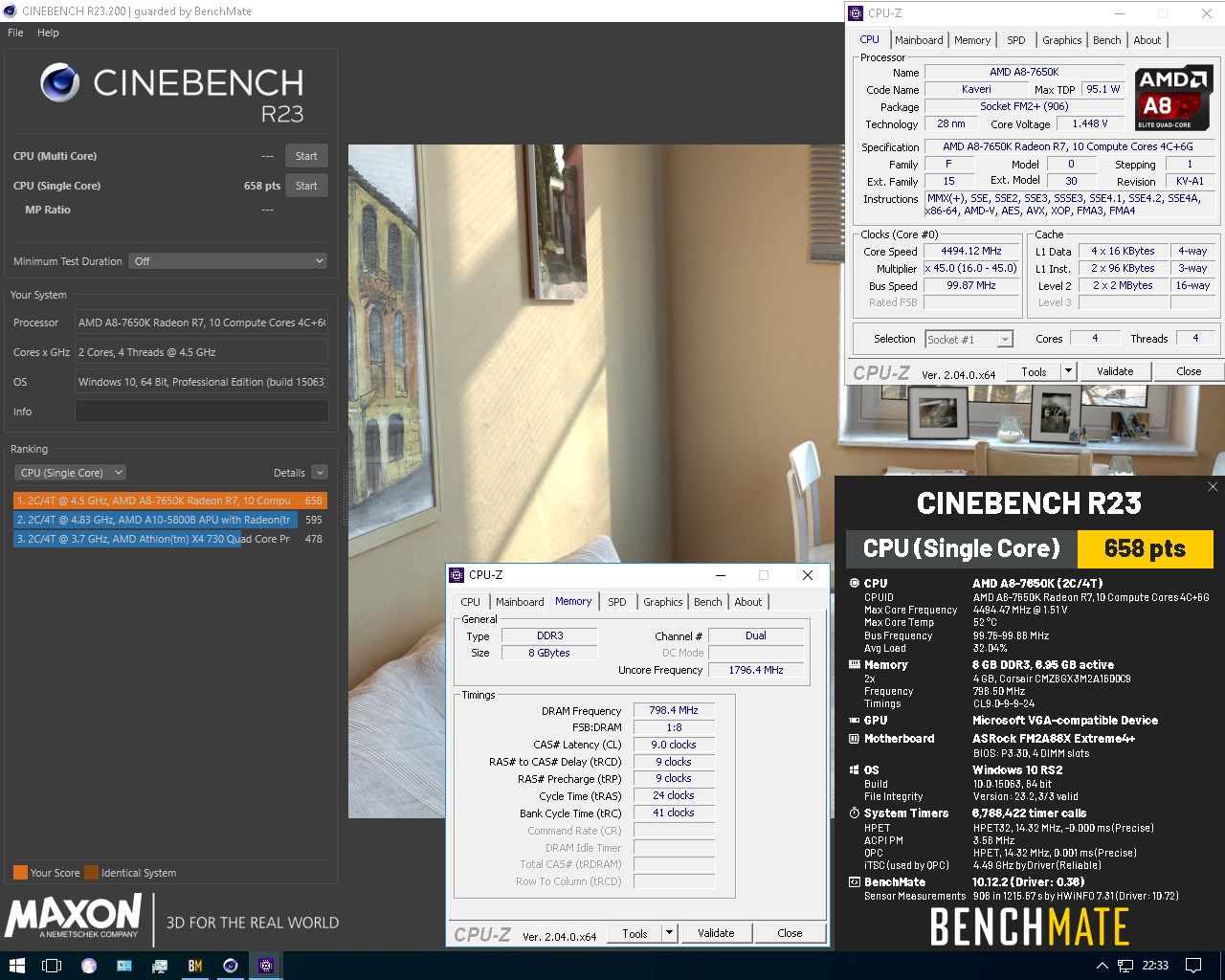Viewport: 1225px width, 980px height.
Task: Switch to the Cinebench taskbar icon
Action: [231, 966]
